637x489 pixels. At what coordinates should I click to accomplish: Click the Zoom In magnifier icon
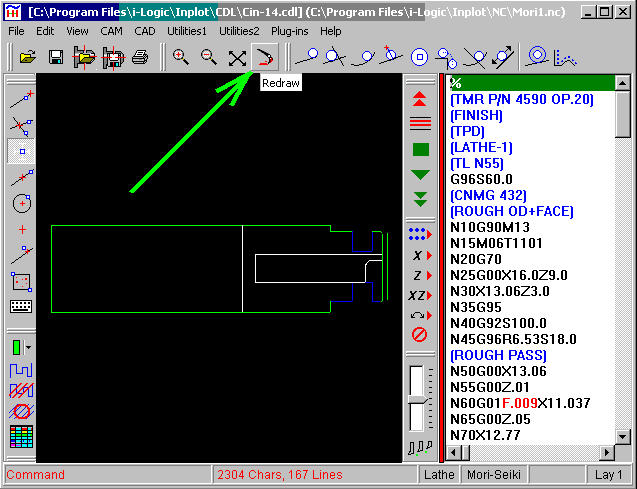(x=181, y=57)
